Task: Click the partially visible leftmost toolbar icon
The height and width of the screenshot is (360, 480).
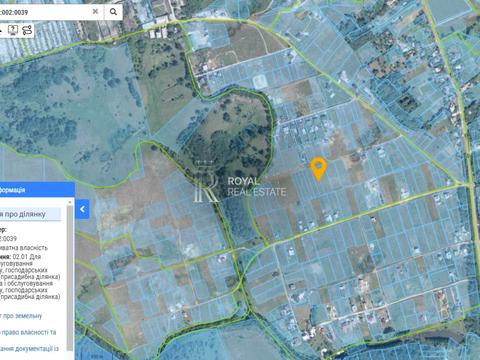Action: point(1,31)
